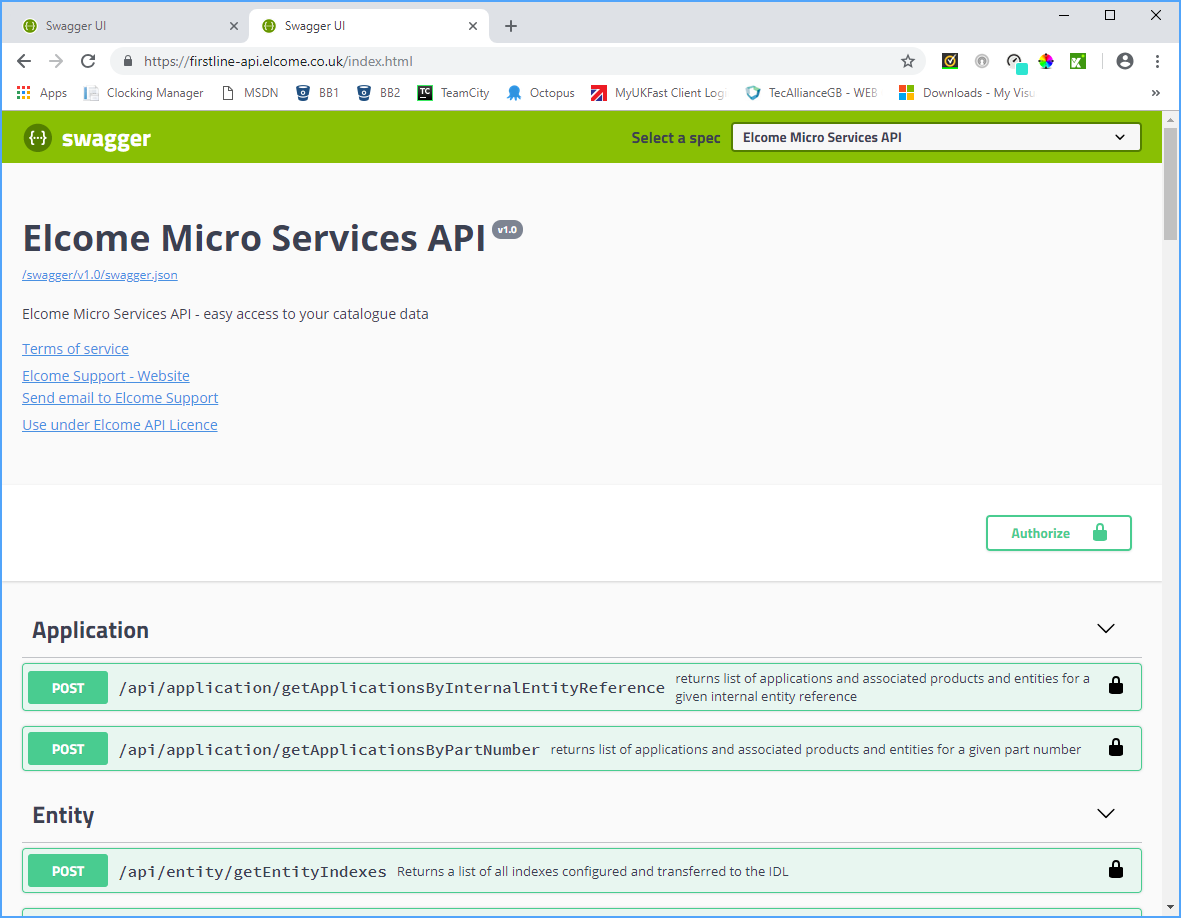Image resolution: width=1181 pixels, height=918 pixels.
Task: Expand the POST getApplicationsByInternalEntityReference endpoint
Action: [581, 687]
